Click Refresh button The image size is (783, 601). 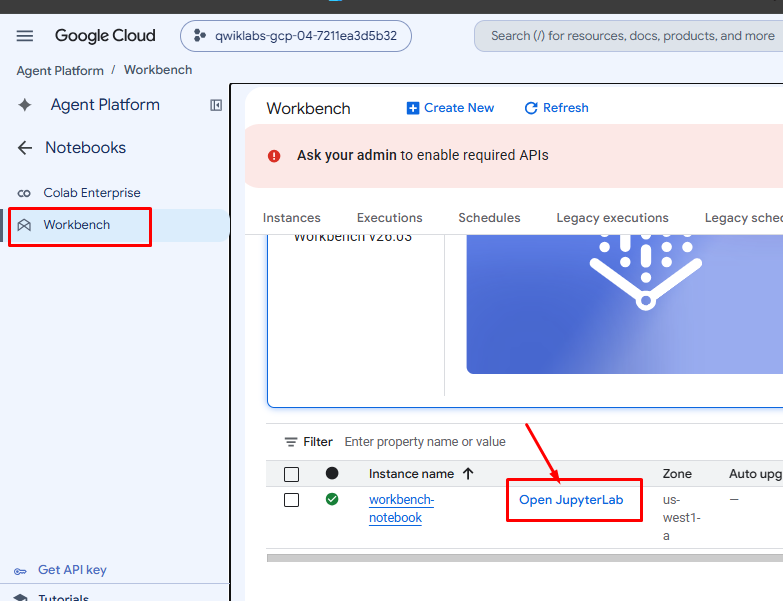pyautogui.click(x=556, y=108)
